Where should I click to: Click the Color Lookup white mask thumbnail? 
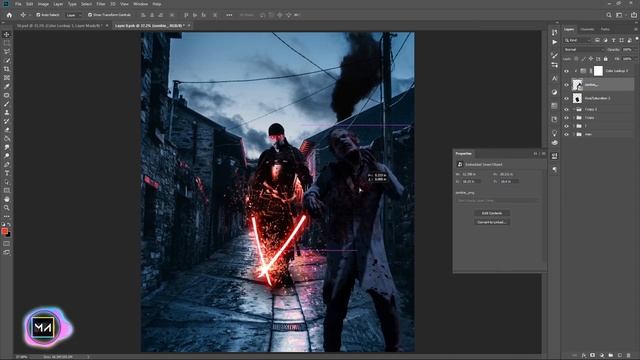pyautogui.click(x=598, y=71)
